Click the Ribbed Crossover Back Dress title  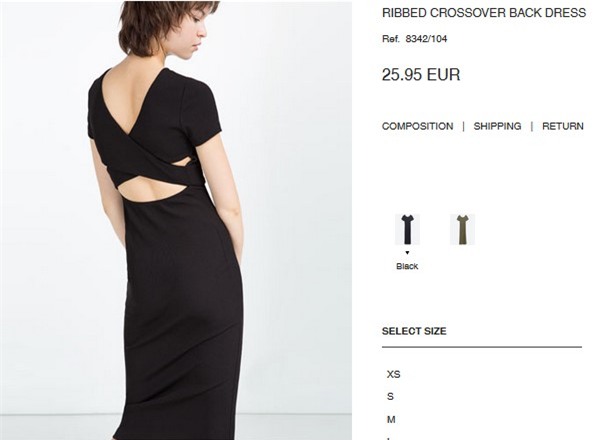pyautogui.click(x=484, y=13)
